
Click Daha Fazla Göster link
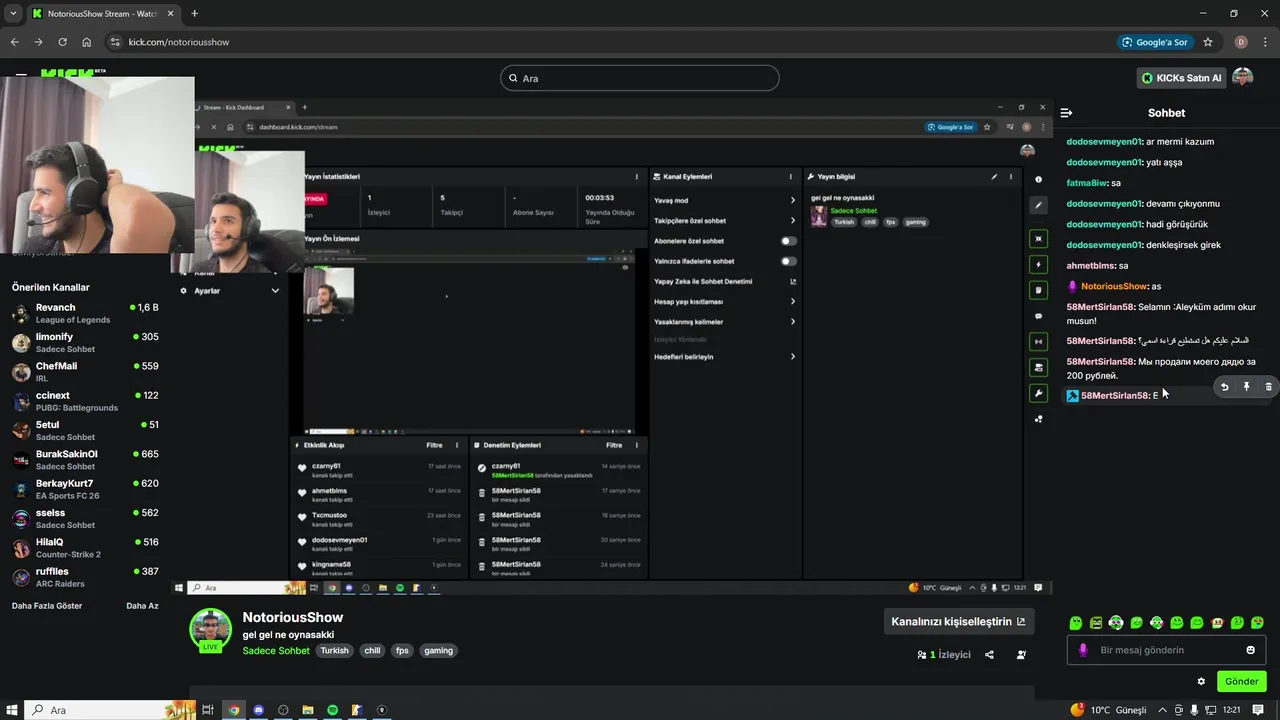47,606
